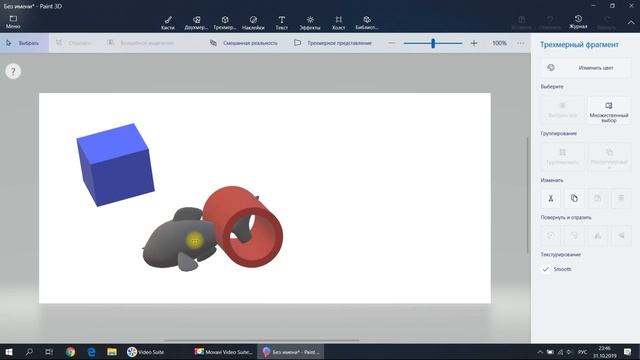640x360 pixels.
Task: Open the Наклейки (Stickers) tab
Action: click(253, 23)
